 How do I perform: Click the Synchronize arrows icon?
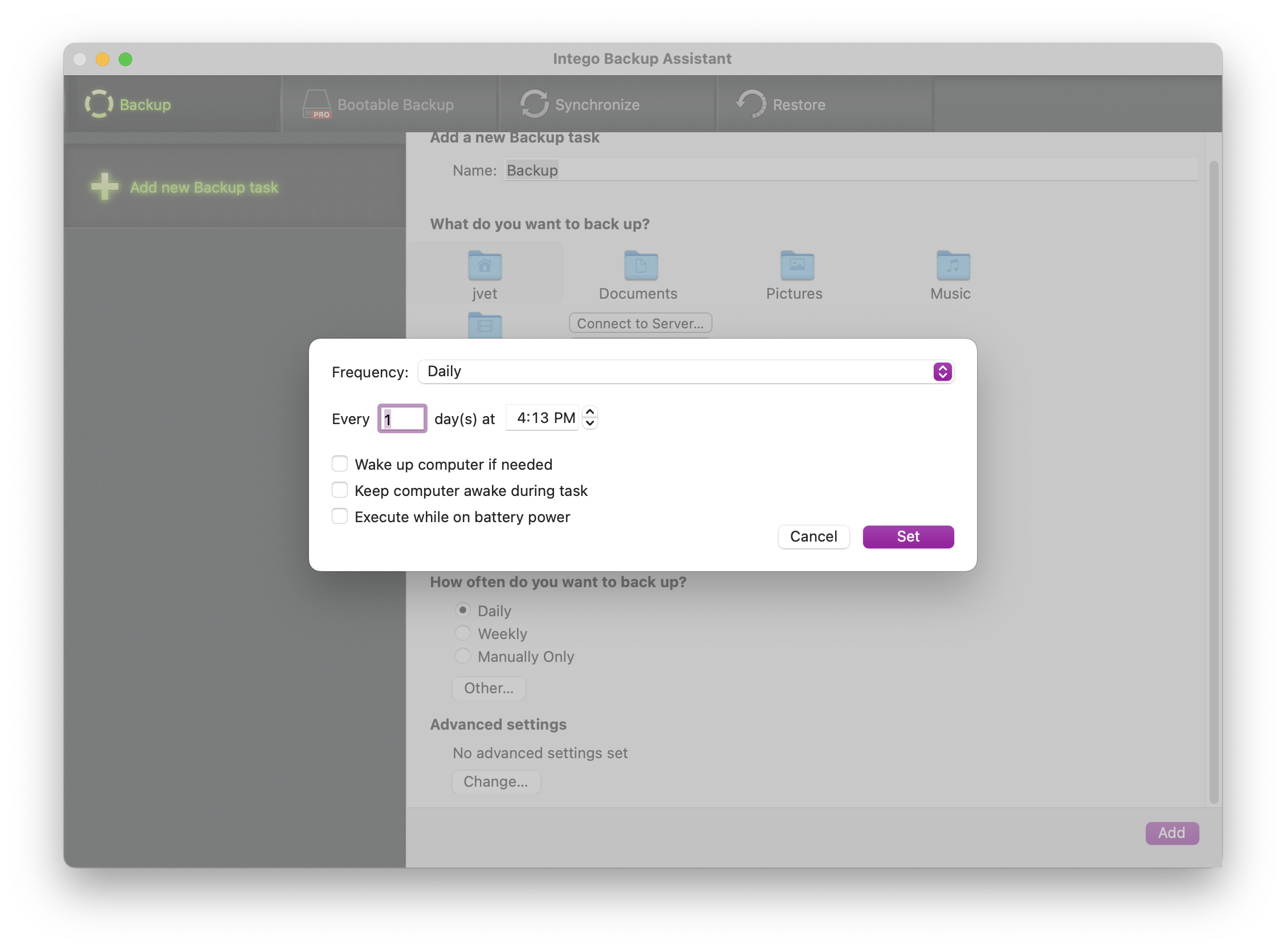534,104
